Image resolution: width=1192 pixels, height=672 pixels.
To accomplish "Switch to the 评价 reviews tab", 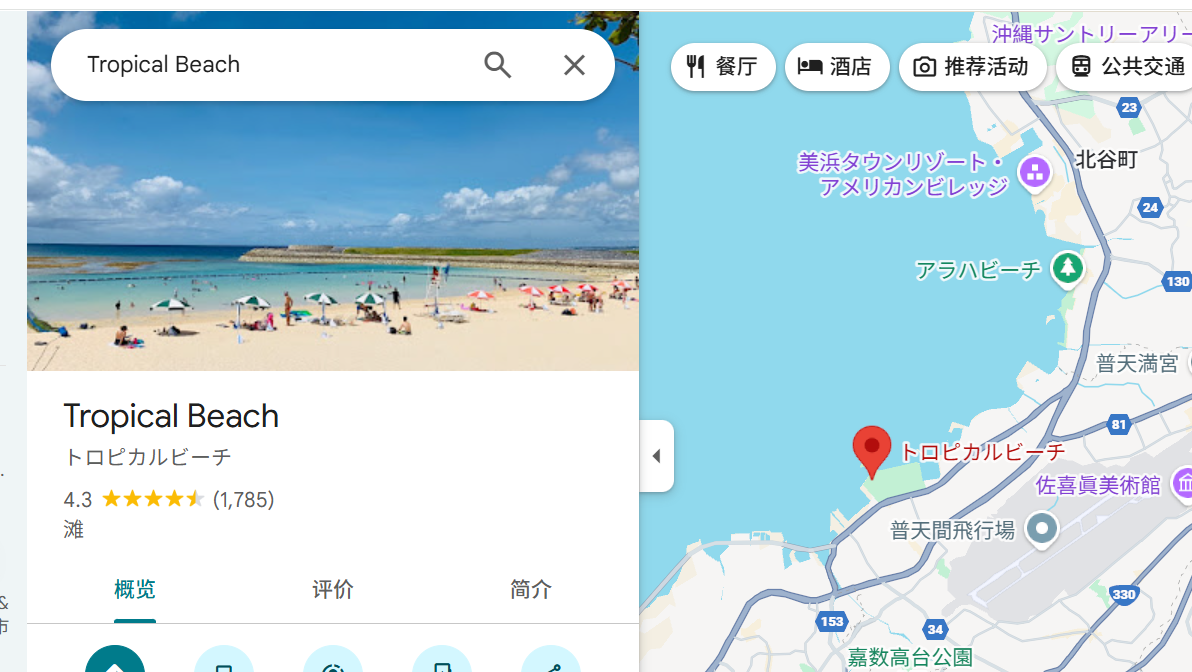I will (x=333, y=589).
